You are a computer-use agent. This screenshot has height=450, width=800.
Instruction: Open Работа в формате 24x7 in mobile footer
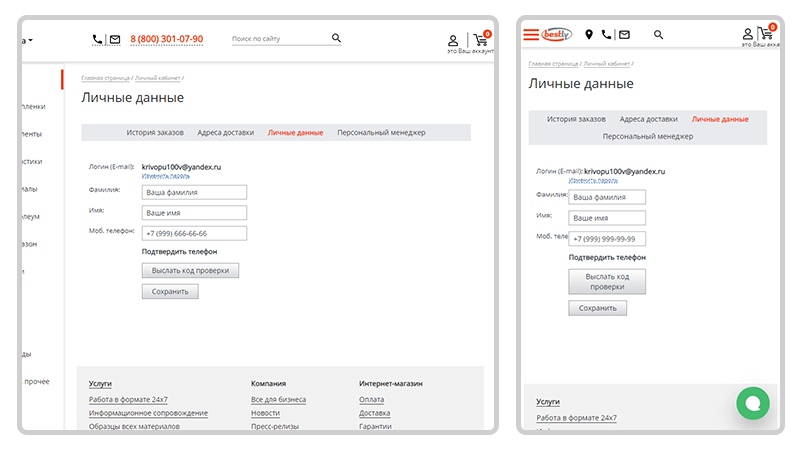coord(577,418)
